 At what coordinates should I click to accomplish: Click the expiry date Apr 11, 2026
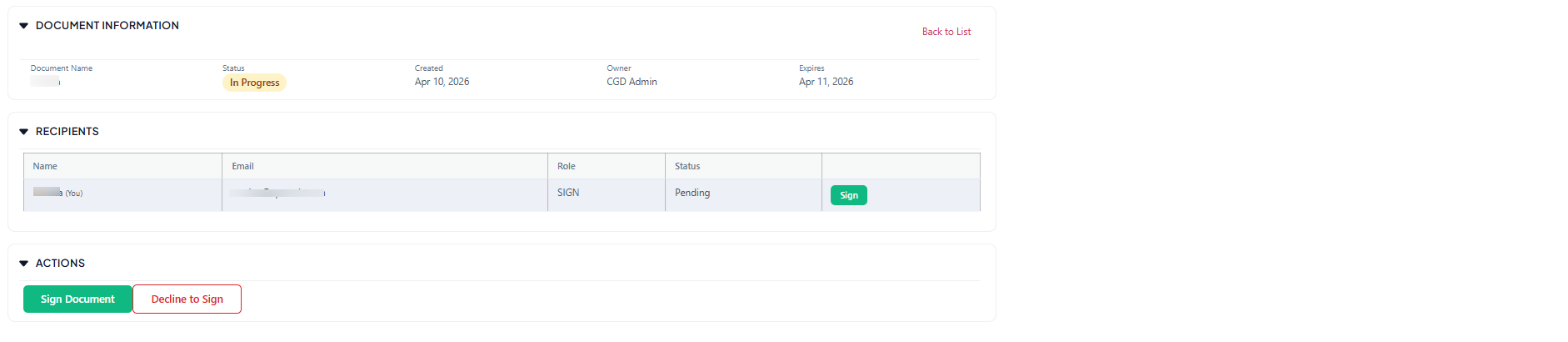(x=826, y=82)
